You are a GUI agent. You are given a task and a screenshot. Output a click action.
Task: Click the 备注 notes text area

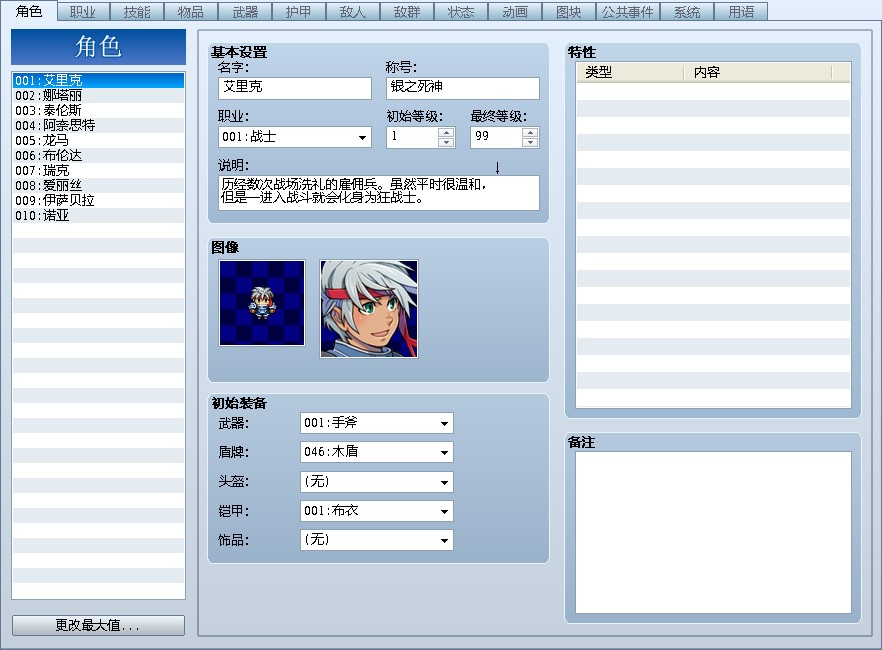click(x=713, y=532)
